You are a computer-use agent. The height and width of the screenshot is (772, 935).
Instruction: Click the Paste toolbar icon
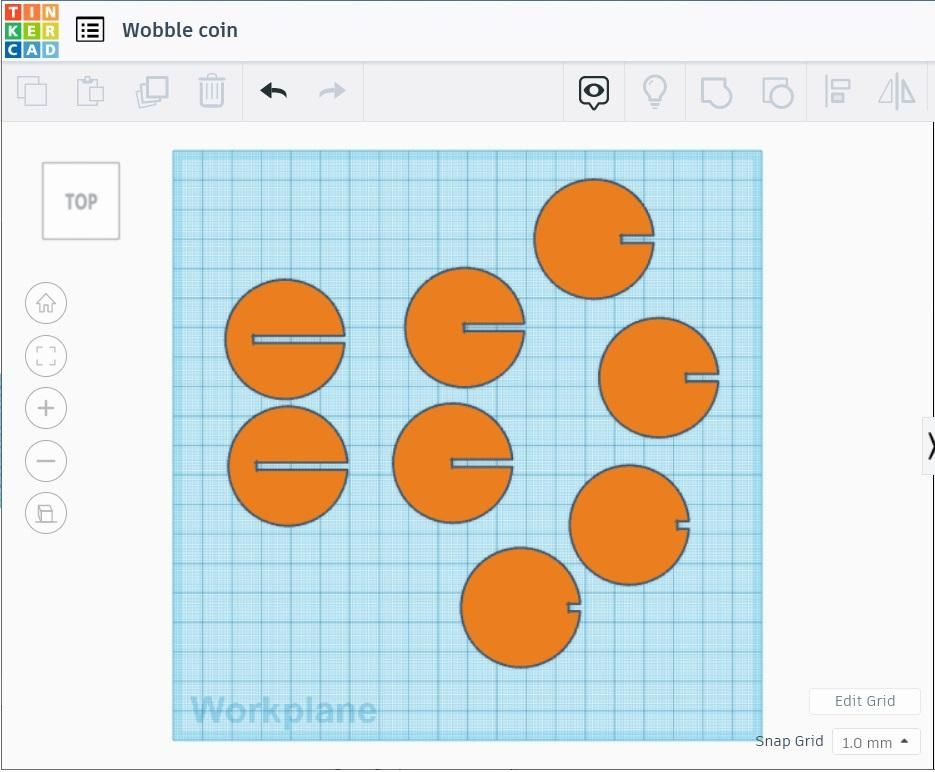click(91, 91)
